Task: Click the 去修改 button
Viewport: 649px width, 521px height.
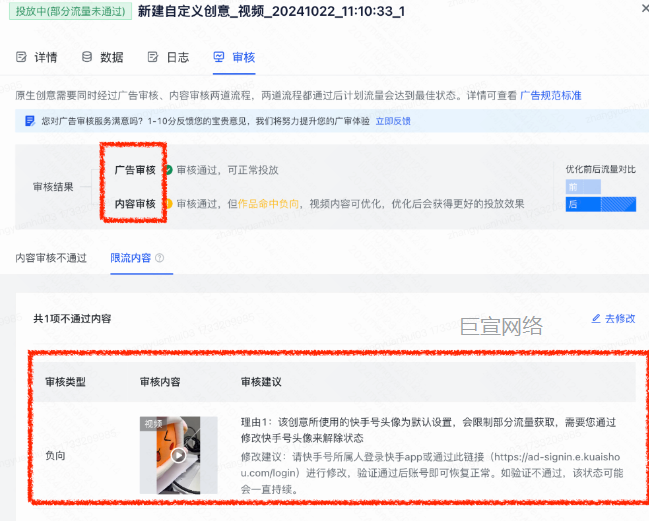Action: point(613,319)
